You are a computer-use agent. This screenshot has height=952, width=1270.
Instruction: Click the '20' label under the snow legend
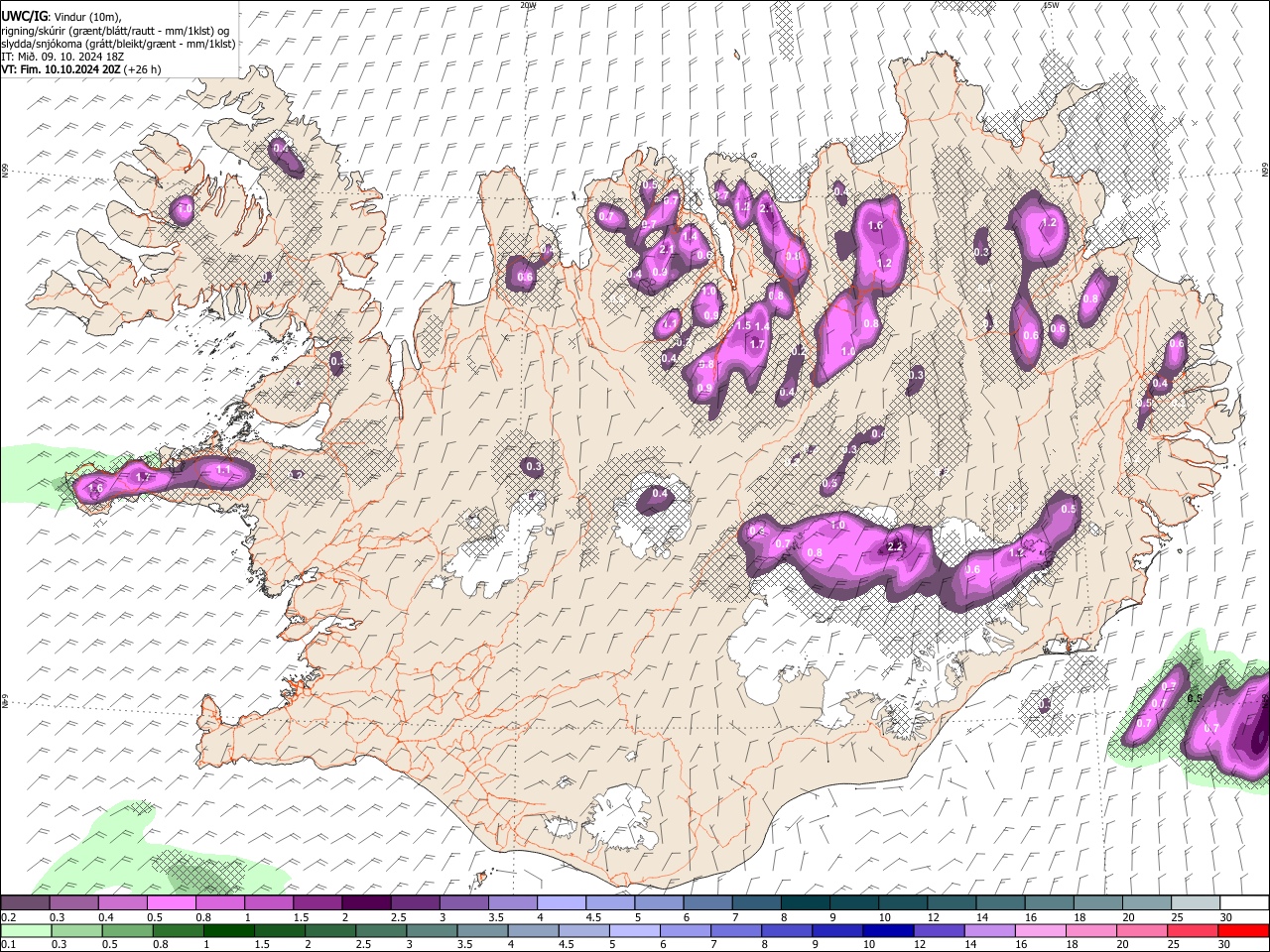tap(1128, 917)
